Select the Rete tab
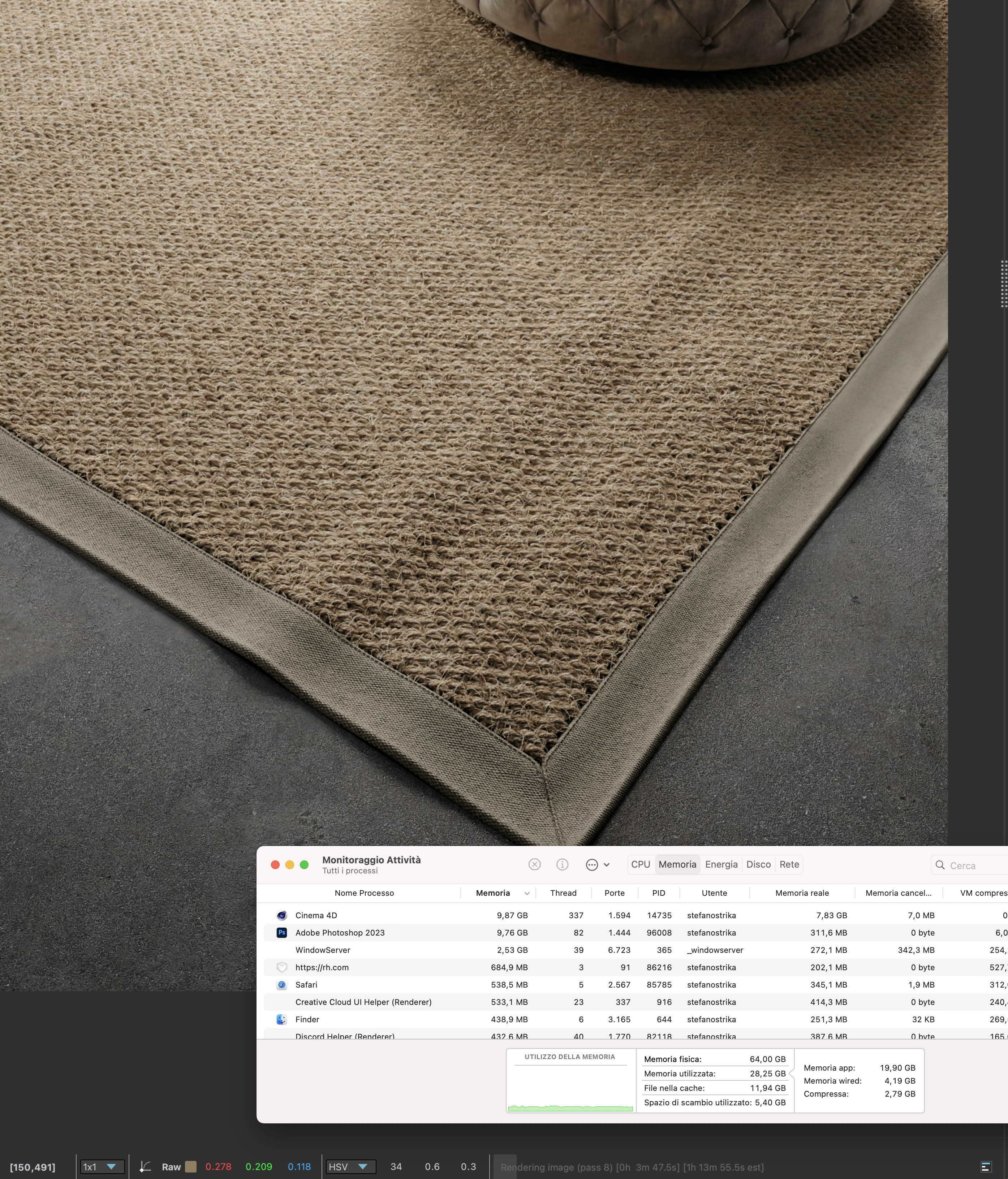 click(789, 864)
